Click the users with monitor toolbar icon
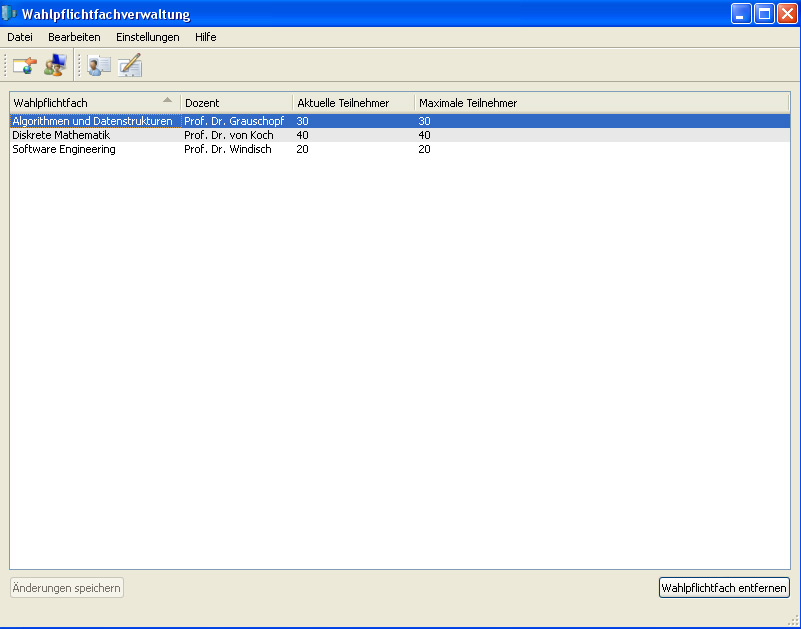801x629 pixels. point(54,66)
